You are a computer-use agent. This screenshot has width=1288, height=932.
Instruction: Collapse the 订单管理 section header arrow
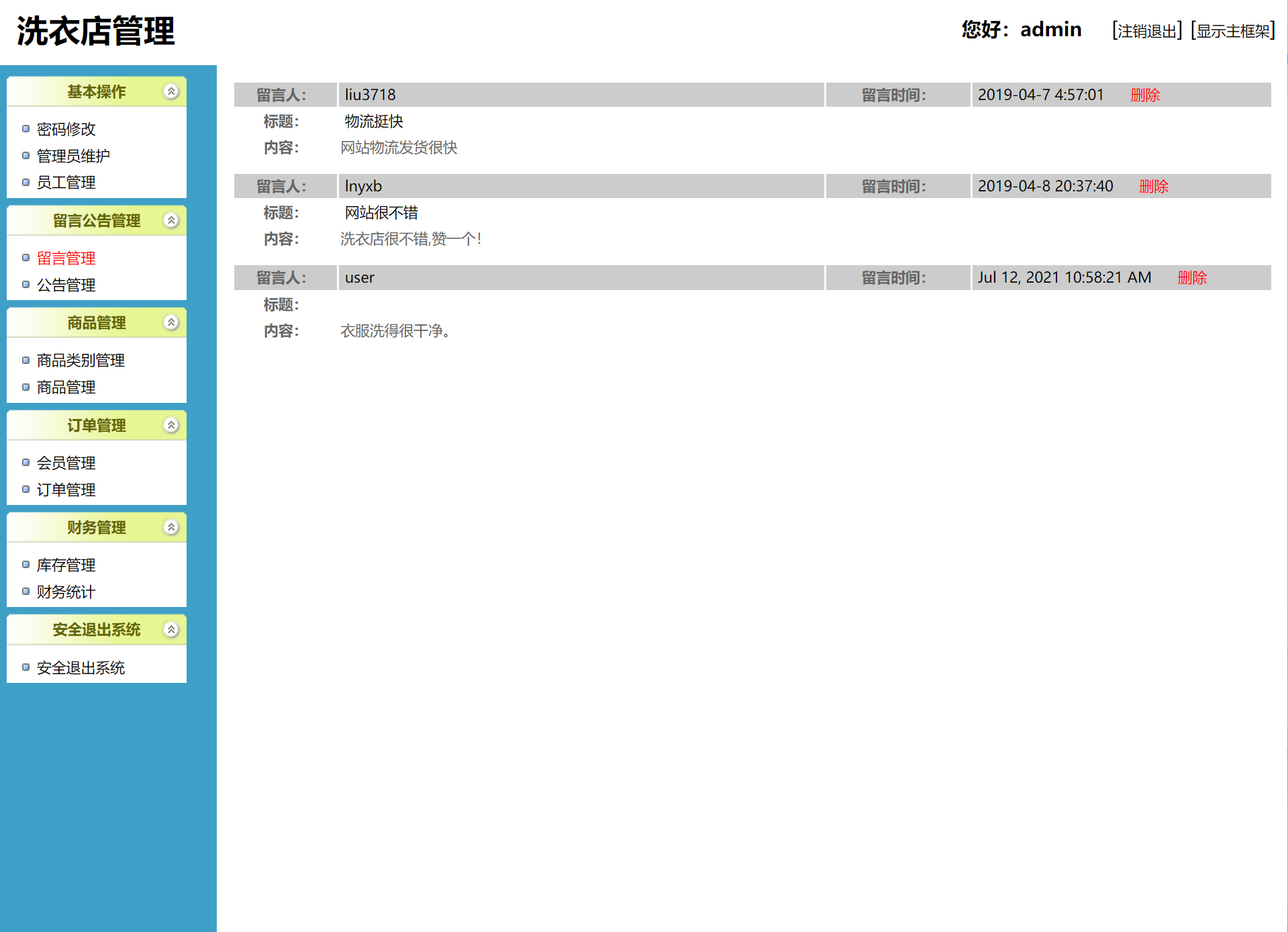[x=171, y=425]
